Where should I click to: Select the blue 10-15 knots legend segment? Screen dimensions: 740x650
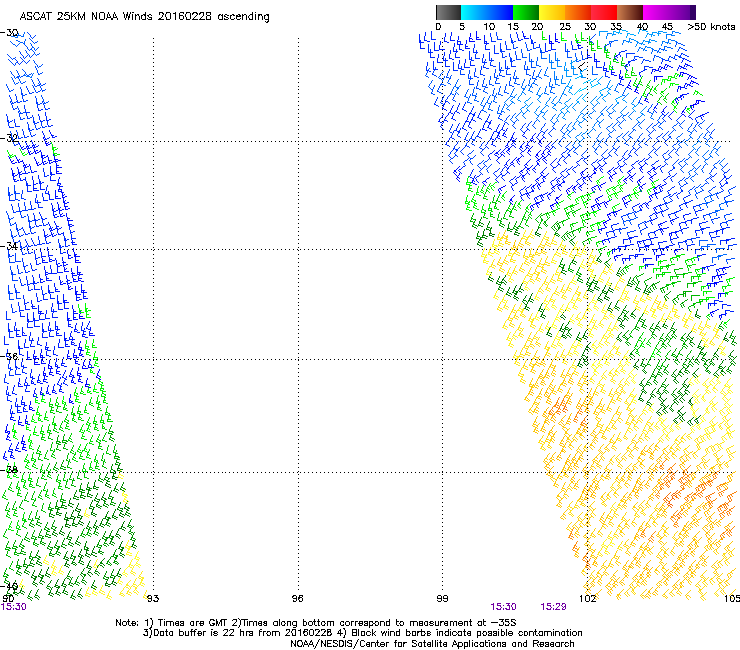[500, 12]
